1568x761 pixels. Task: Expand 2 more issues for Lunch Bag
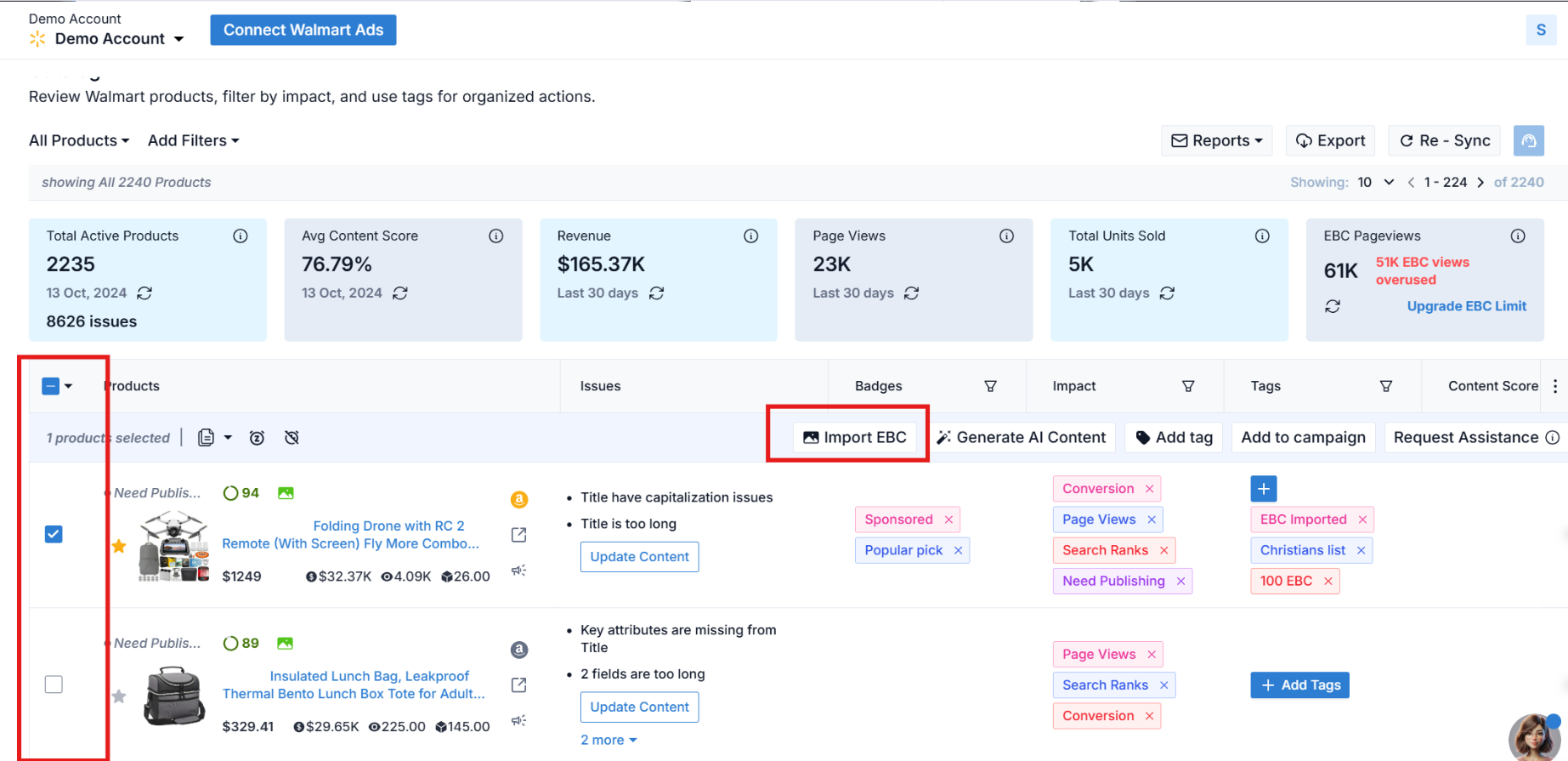(x=609, y=740)
